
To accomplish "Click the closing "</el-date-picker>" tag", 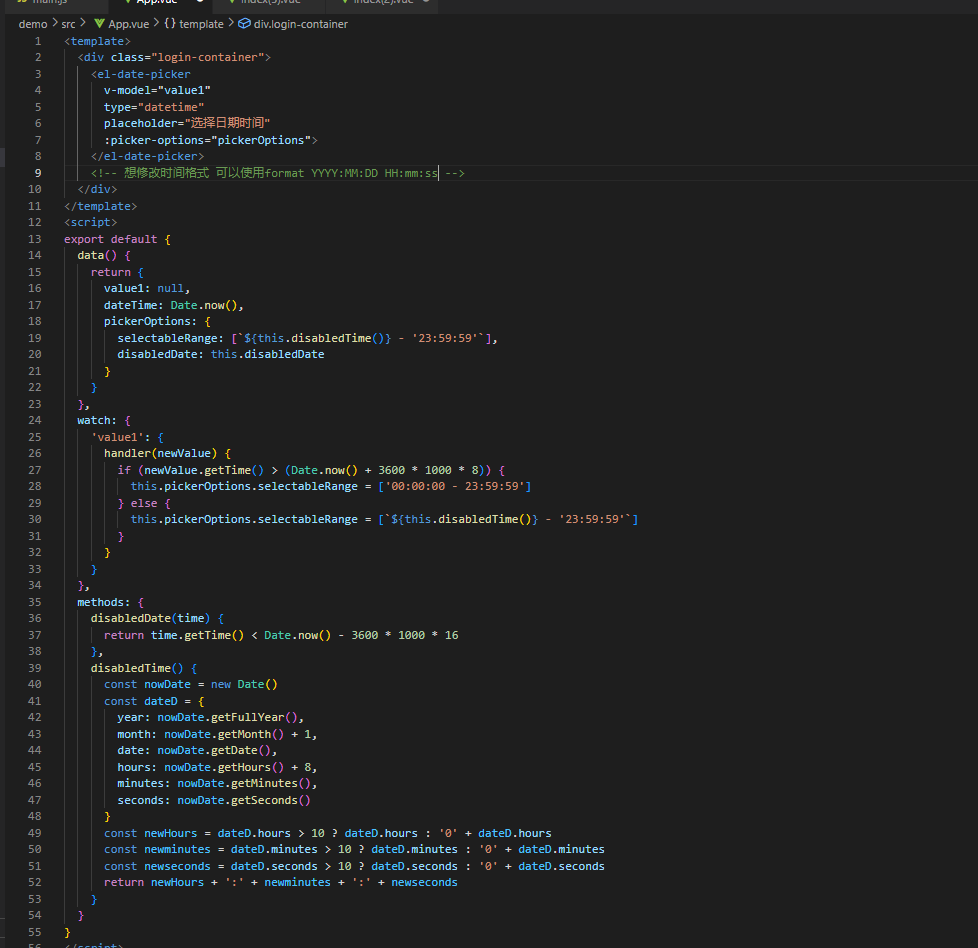I will click(147, 157).
